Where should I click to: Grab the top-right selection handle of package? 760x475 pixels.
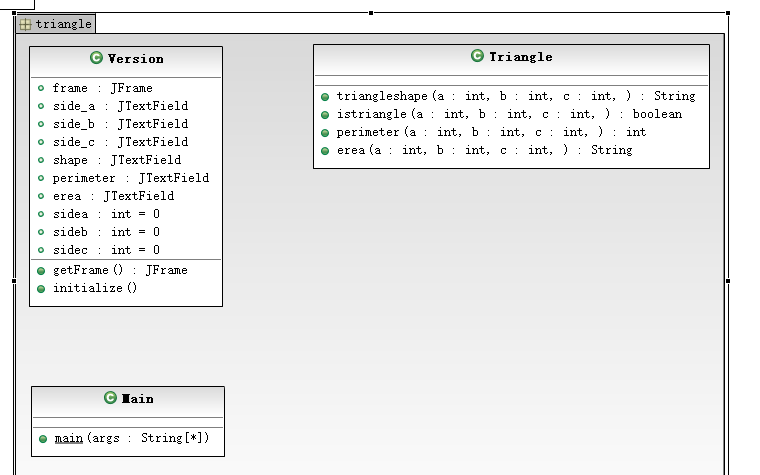728,13
